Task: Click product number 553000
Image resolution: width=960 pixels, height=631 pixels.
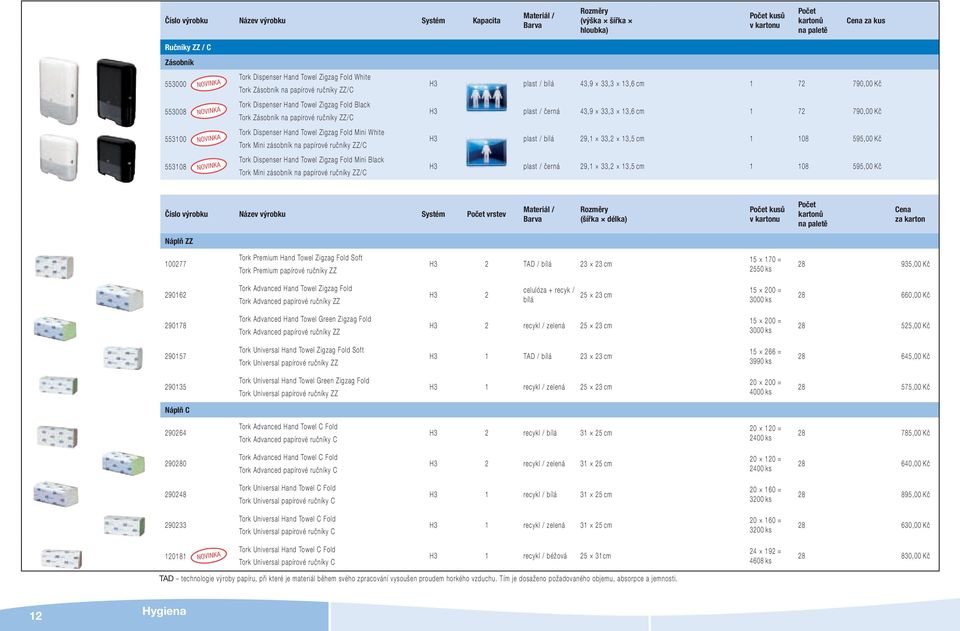Action: pyautogui.click(x=175, y=84)
